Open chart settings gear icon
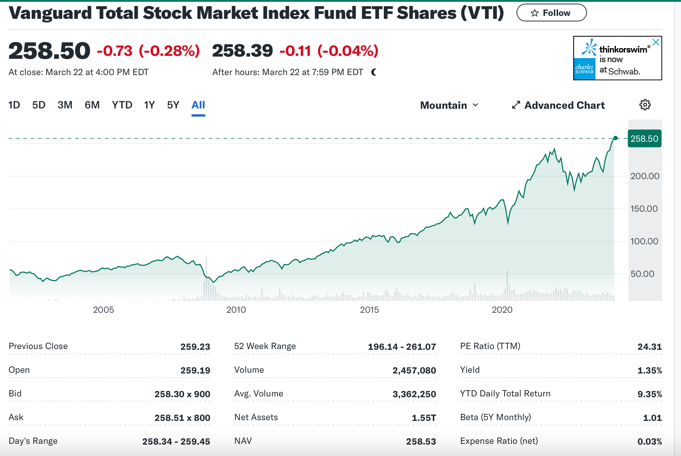This screenshot has width=681, height=456. pos(645,105)
